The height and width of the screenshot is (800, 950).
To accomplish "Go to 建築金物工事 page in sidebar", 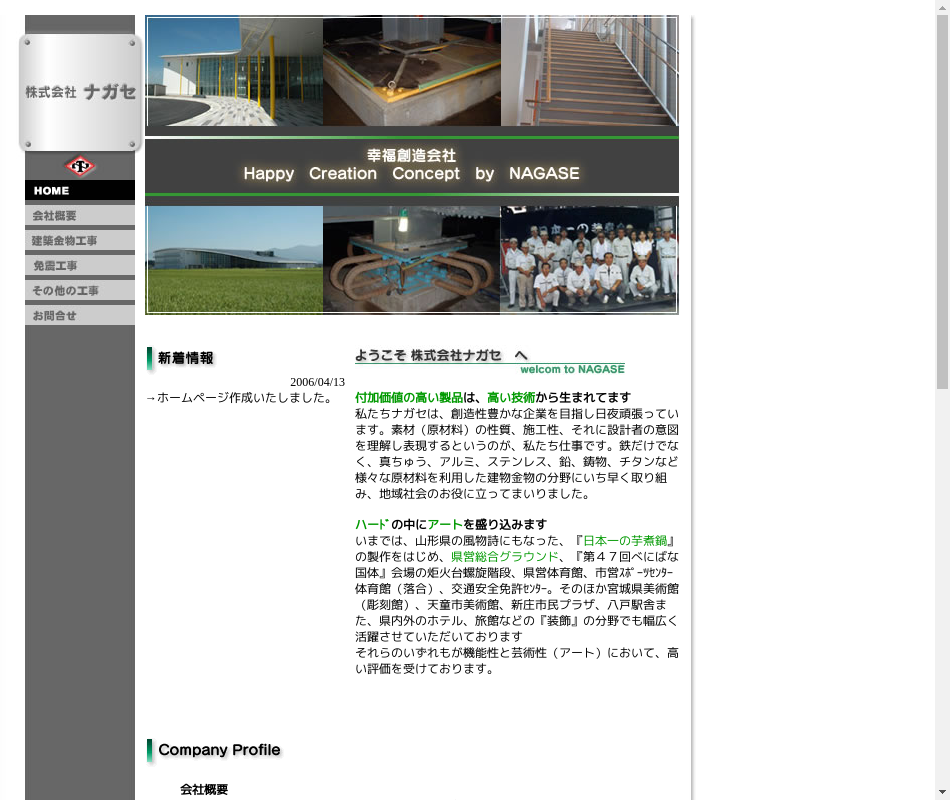I will [80, 240].
